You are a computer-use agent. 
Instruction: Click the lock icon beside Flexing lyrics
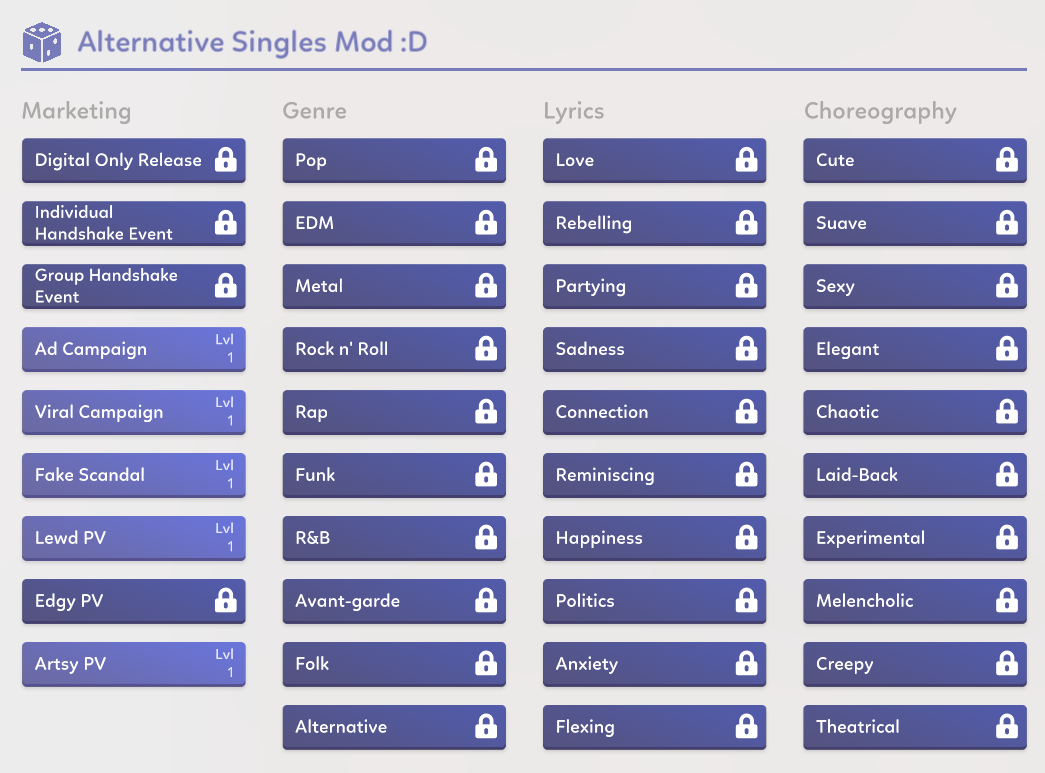[746, 727]
